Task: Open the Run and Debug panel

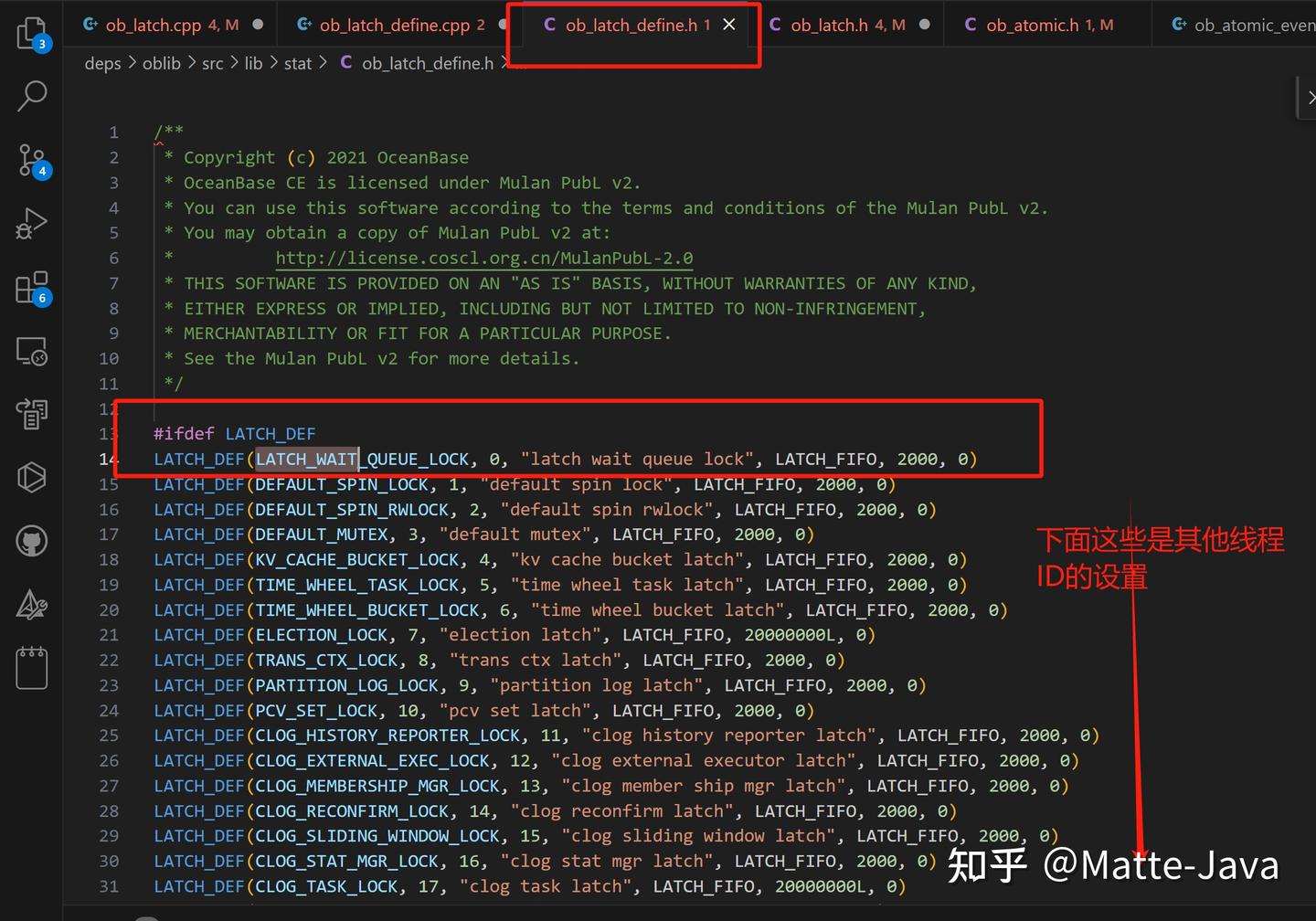Action: pyautogui.click(x=32, y=223)
